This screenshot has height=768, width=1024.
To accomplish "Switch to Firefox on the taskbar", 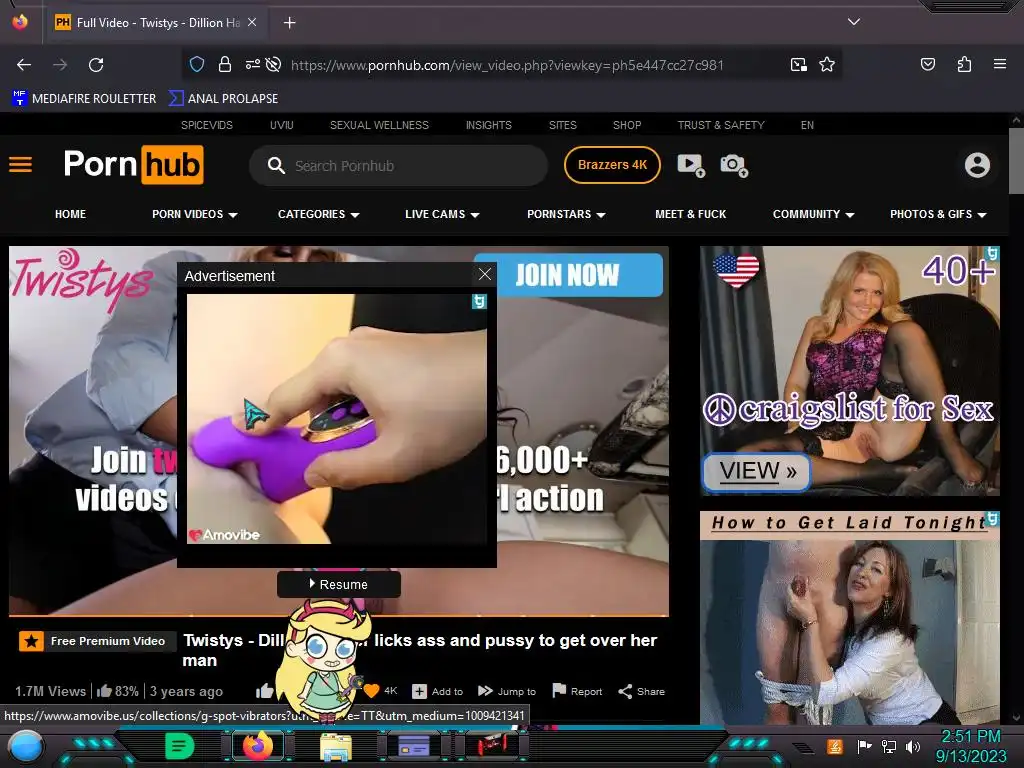I will pyautogui.click(x=257, y=746).
